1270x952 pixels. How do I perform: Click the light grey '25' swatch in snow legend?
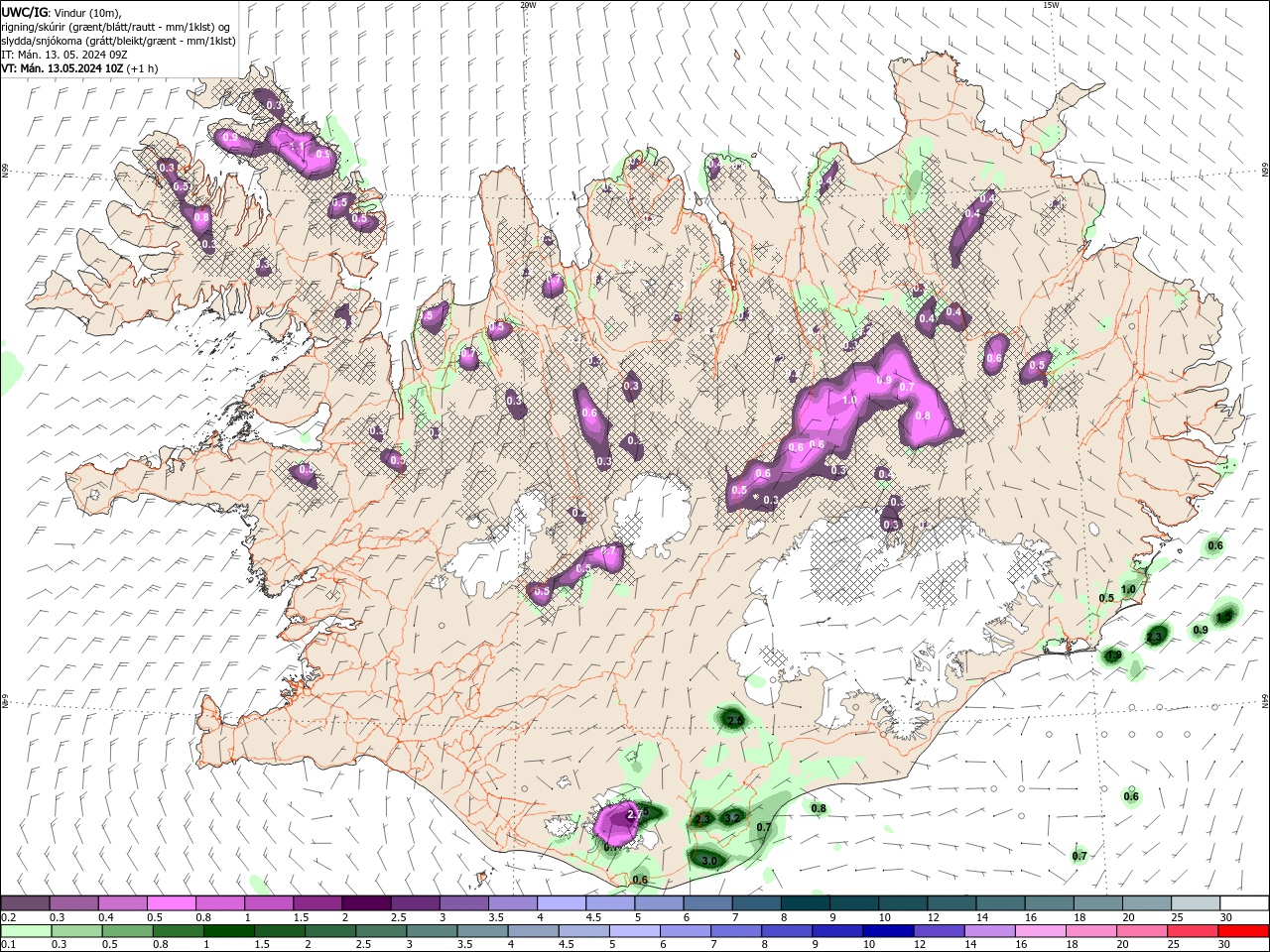pyautogui.click(x=1195, y=903)
